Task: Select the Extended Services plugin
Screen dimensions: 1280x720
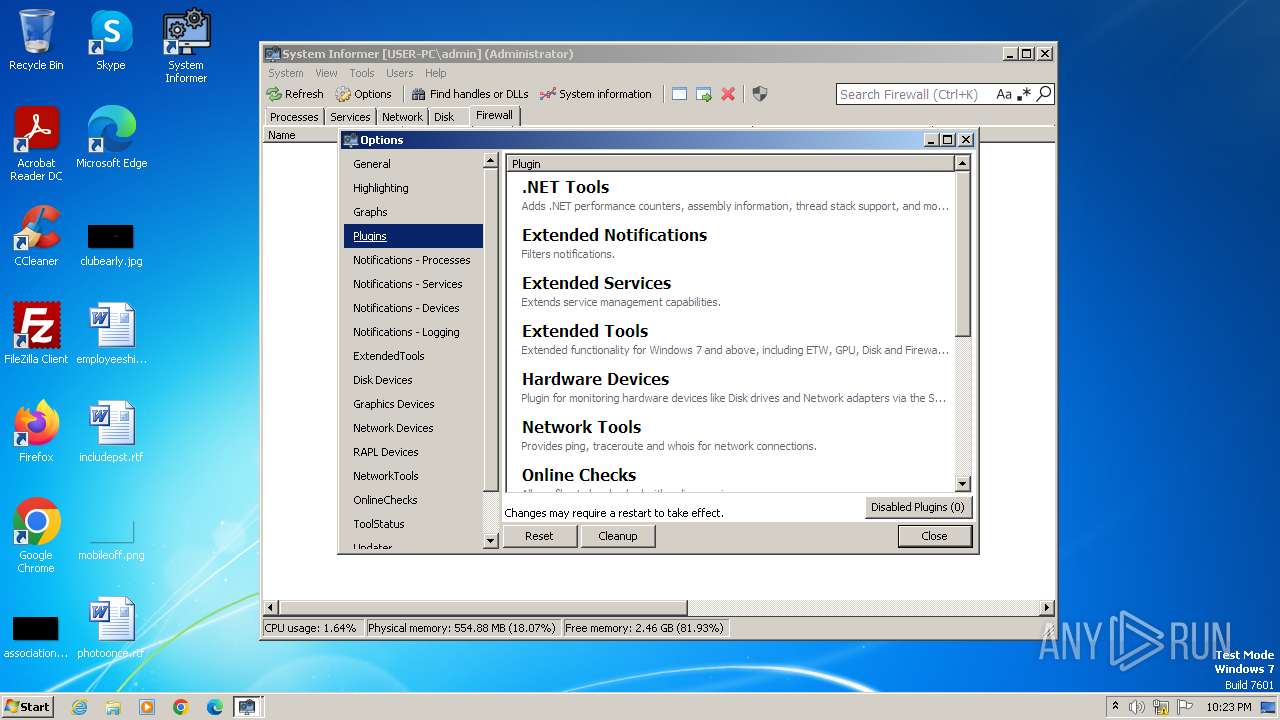Action: pyautogui.click(x=731, y=292)
